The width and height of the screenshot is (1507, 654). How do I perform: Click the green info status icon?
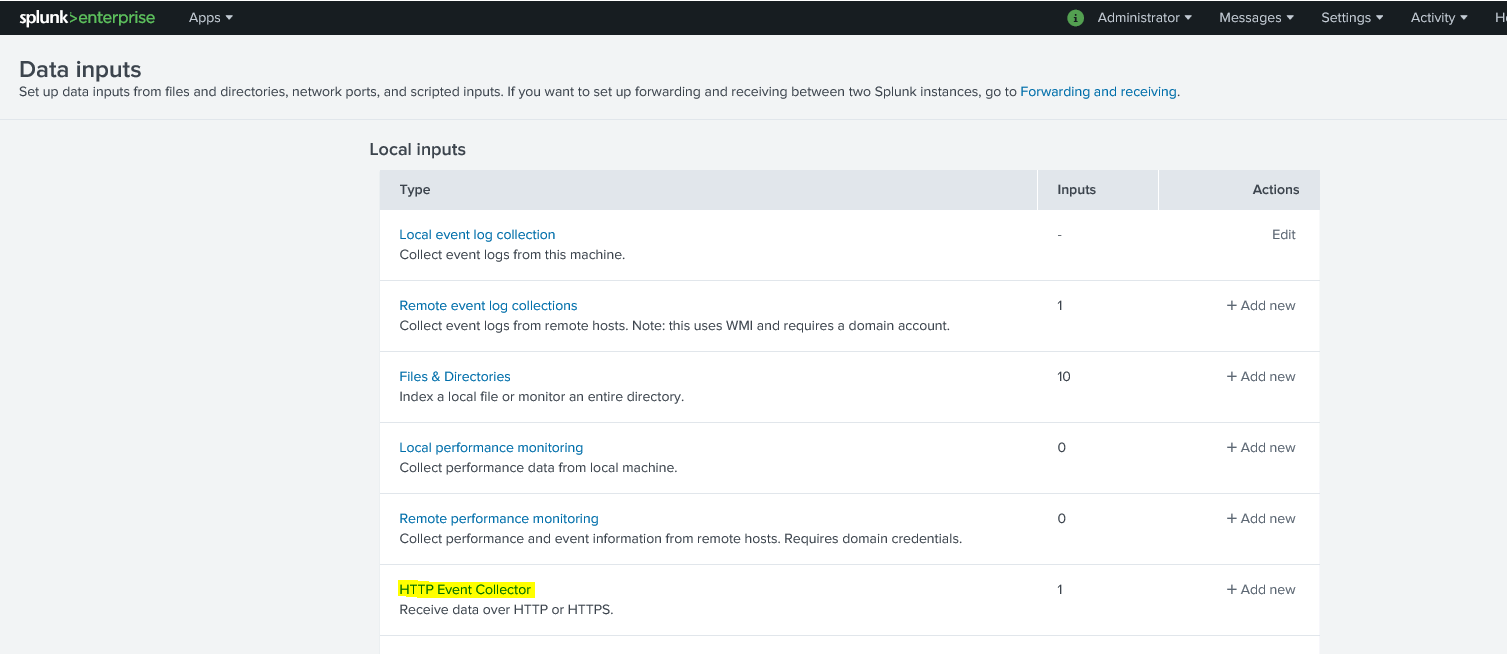point(1076,18)
